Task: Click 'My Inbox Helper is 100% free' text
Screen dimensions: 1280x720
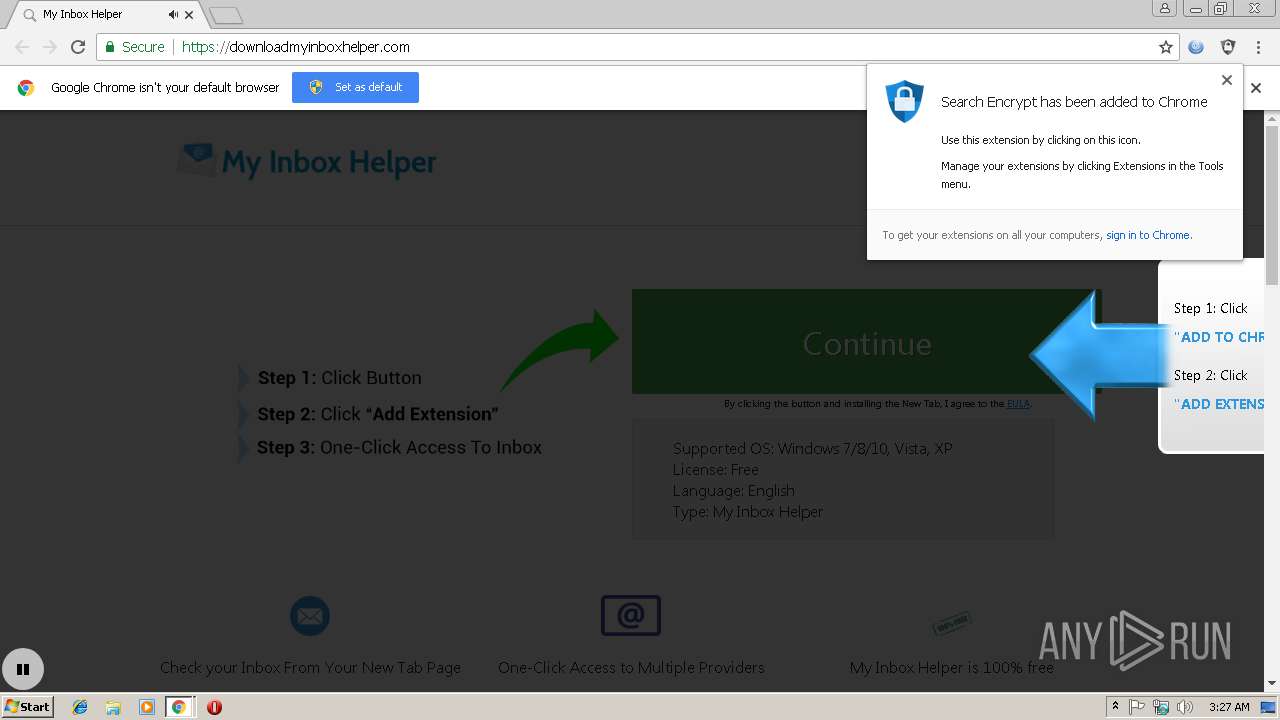Action: (952, 667)
